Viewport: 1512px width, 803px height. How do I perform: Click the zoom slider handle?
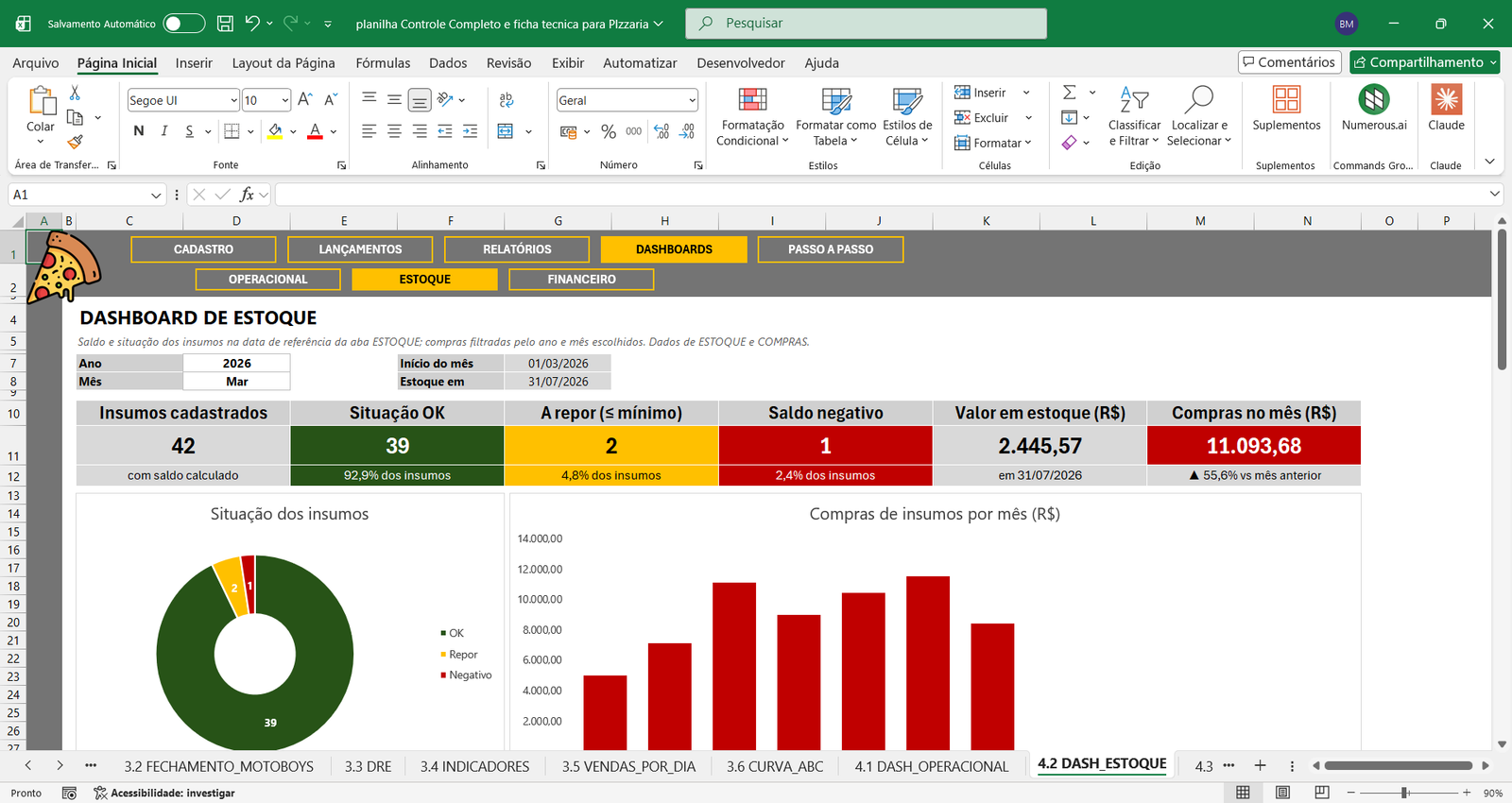point(1405,793)
